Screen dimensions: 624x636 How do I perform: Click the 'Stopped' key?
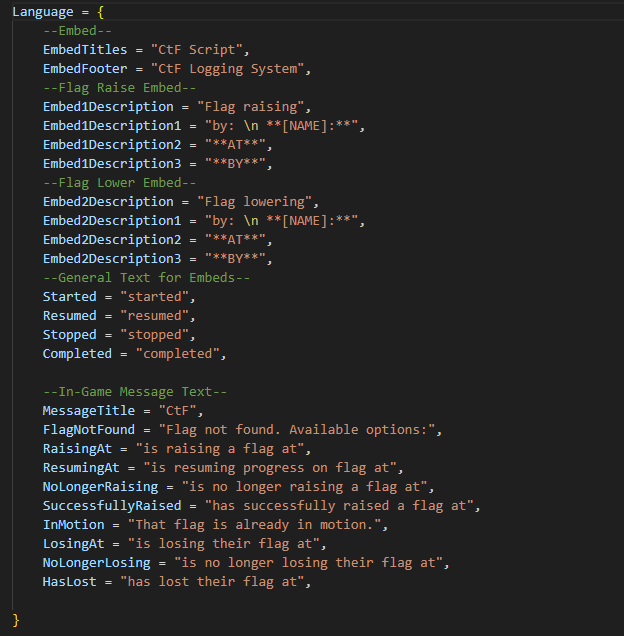(x=69, y=335)
